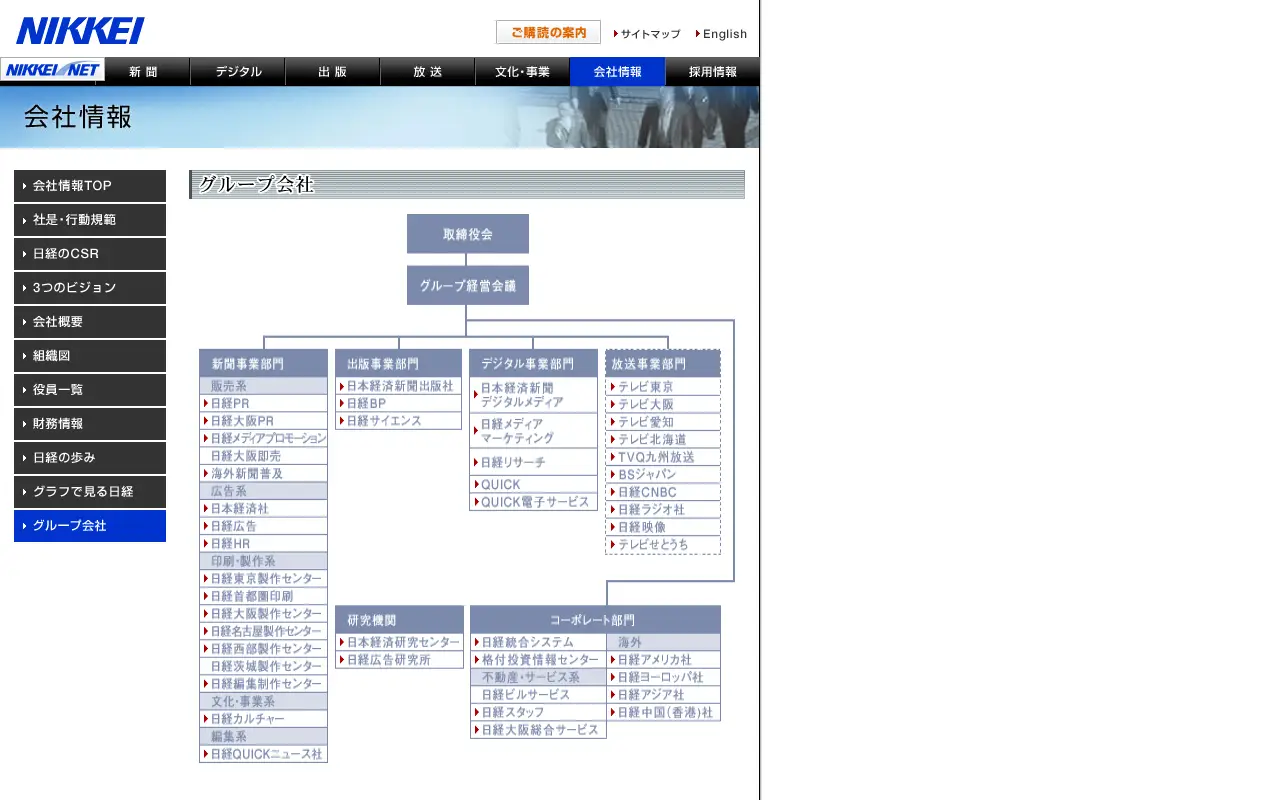Viewport: 1280px width, 800px height.
Task: Open the 日経CNBC link
Action: [663, 492]
